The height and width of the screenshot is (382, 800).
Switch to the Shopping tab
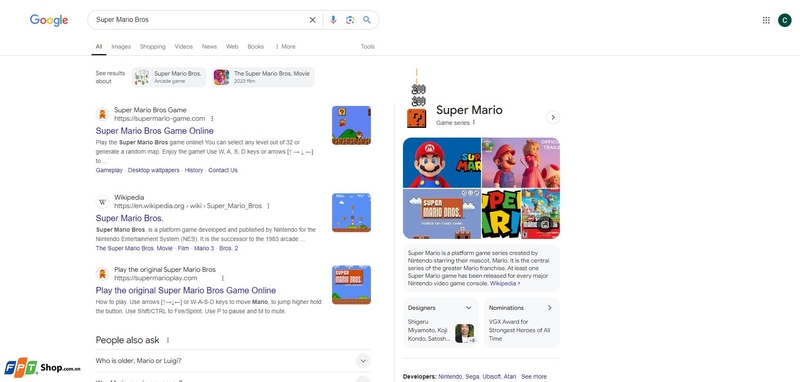[x=153, y=46]
